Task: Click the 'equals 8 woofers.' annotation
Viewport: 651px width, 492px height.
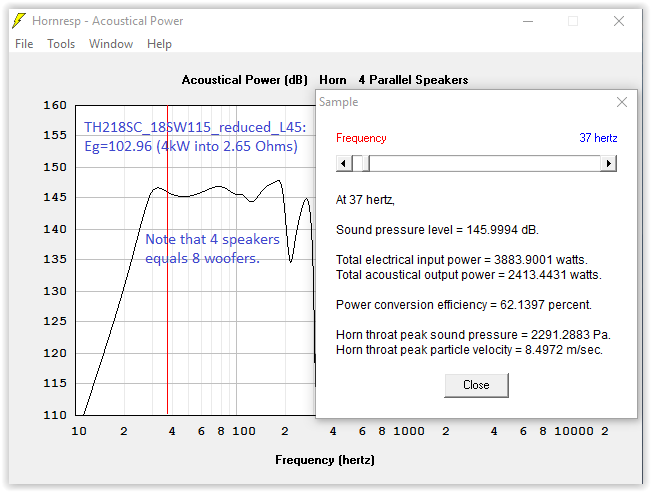Action: pyautogui.click(x=203, y=258)
